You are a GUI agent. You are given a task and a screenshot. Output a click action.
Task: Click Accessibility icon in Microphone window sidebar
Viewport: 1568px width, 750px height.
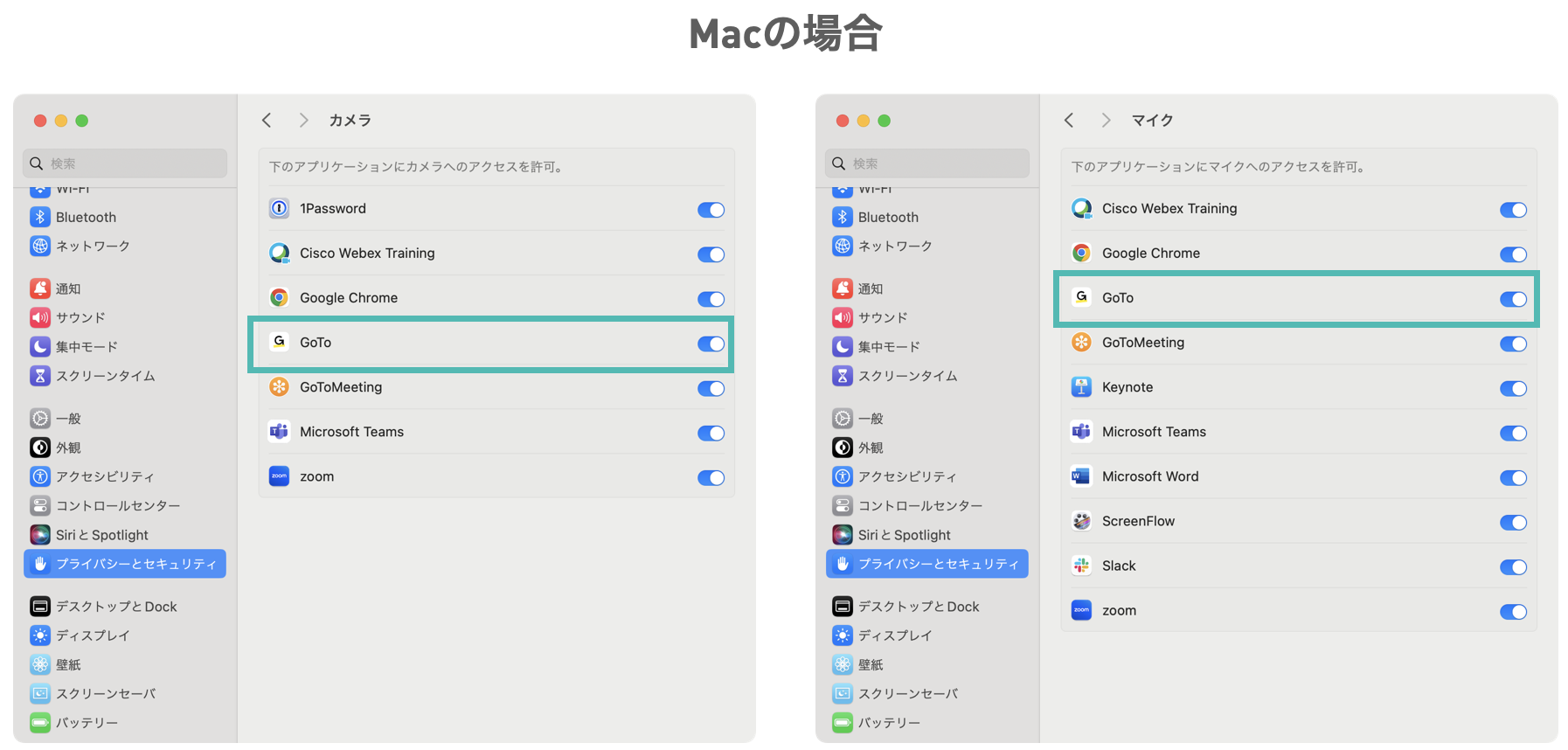(843, 476)
